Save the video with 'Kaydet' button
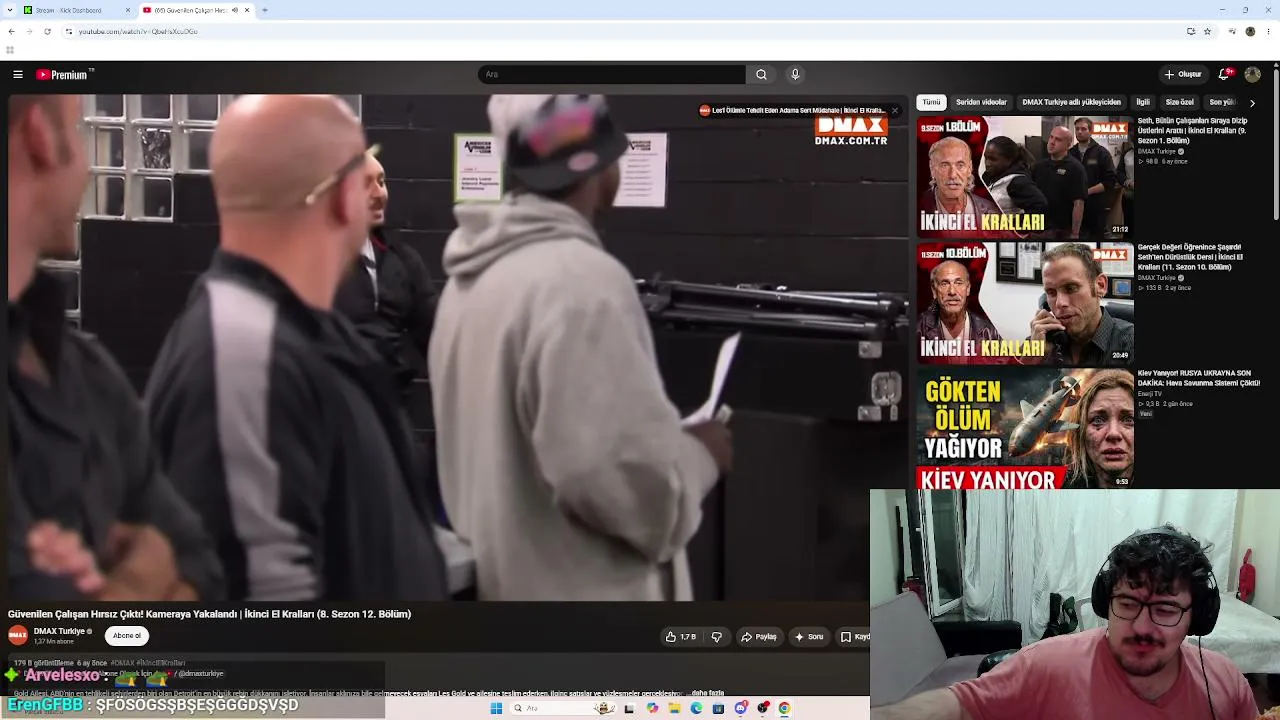This screenshot has width=1280, height=720. [853, 637]
